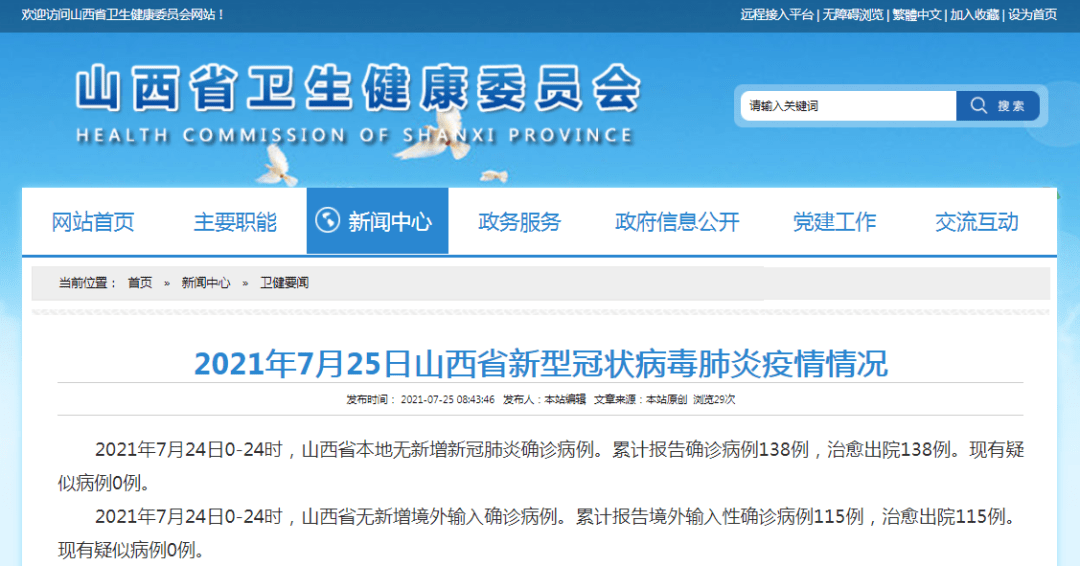1080x566 pixels.
Task: Focus the 请输入关键词 search field
Action: click(x=848, y=105)
